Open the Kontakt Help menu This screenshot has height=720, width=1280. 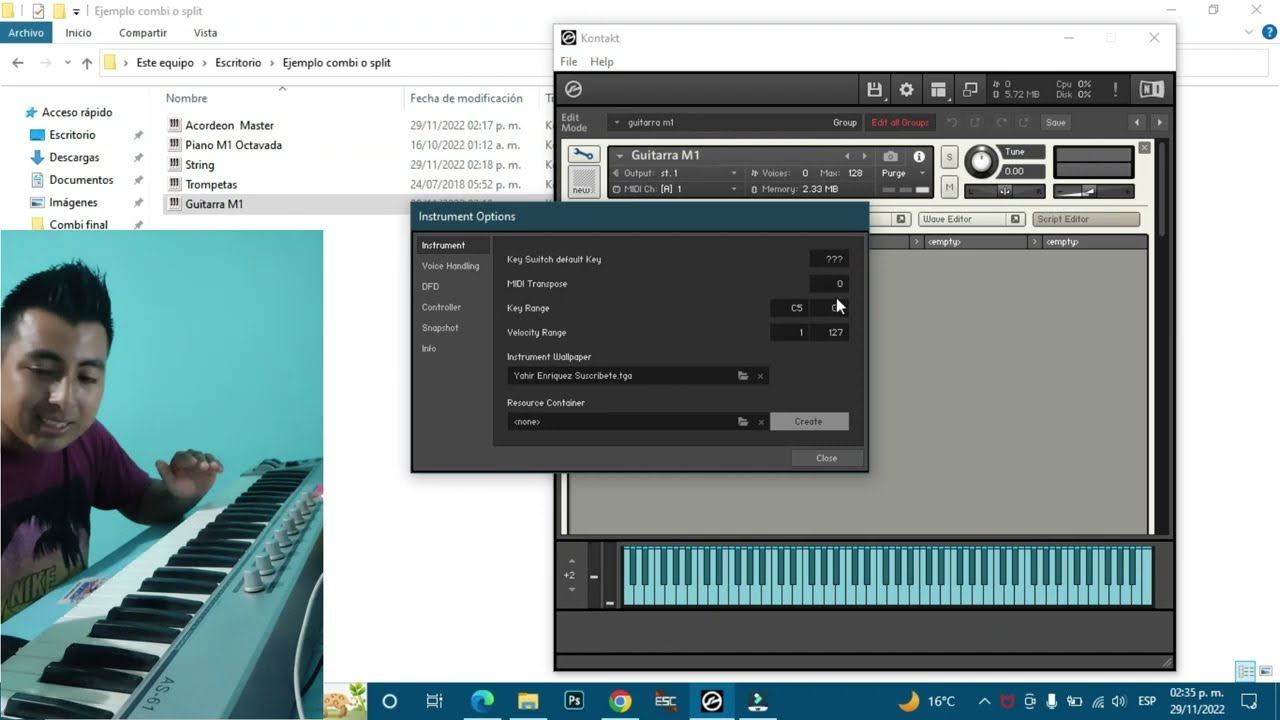tap(602, 62)
